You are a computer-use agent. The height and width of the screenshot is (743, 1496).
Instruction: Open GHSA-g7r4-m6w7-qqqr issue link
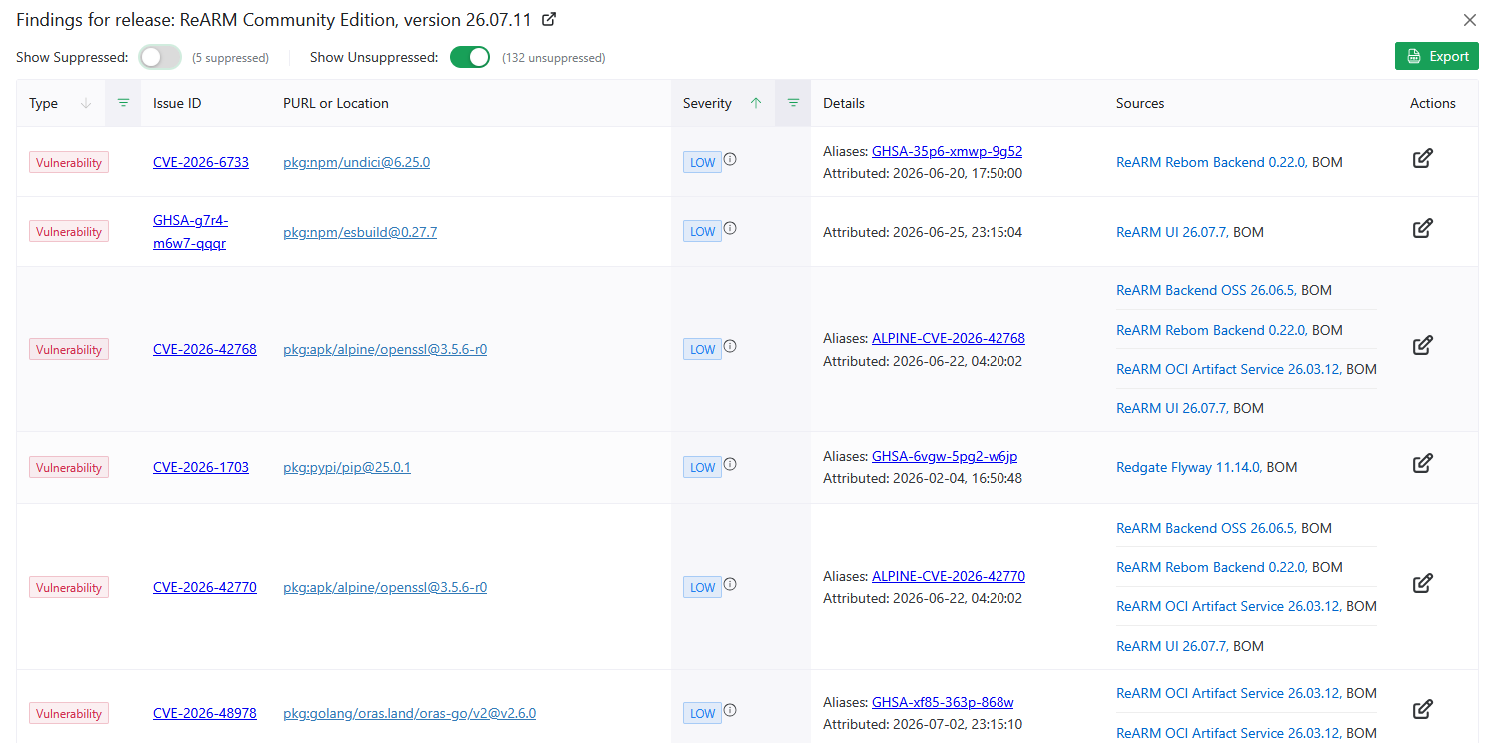(190, 232)
